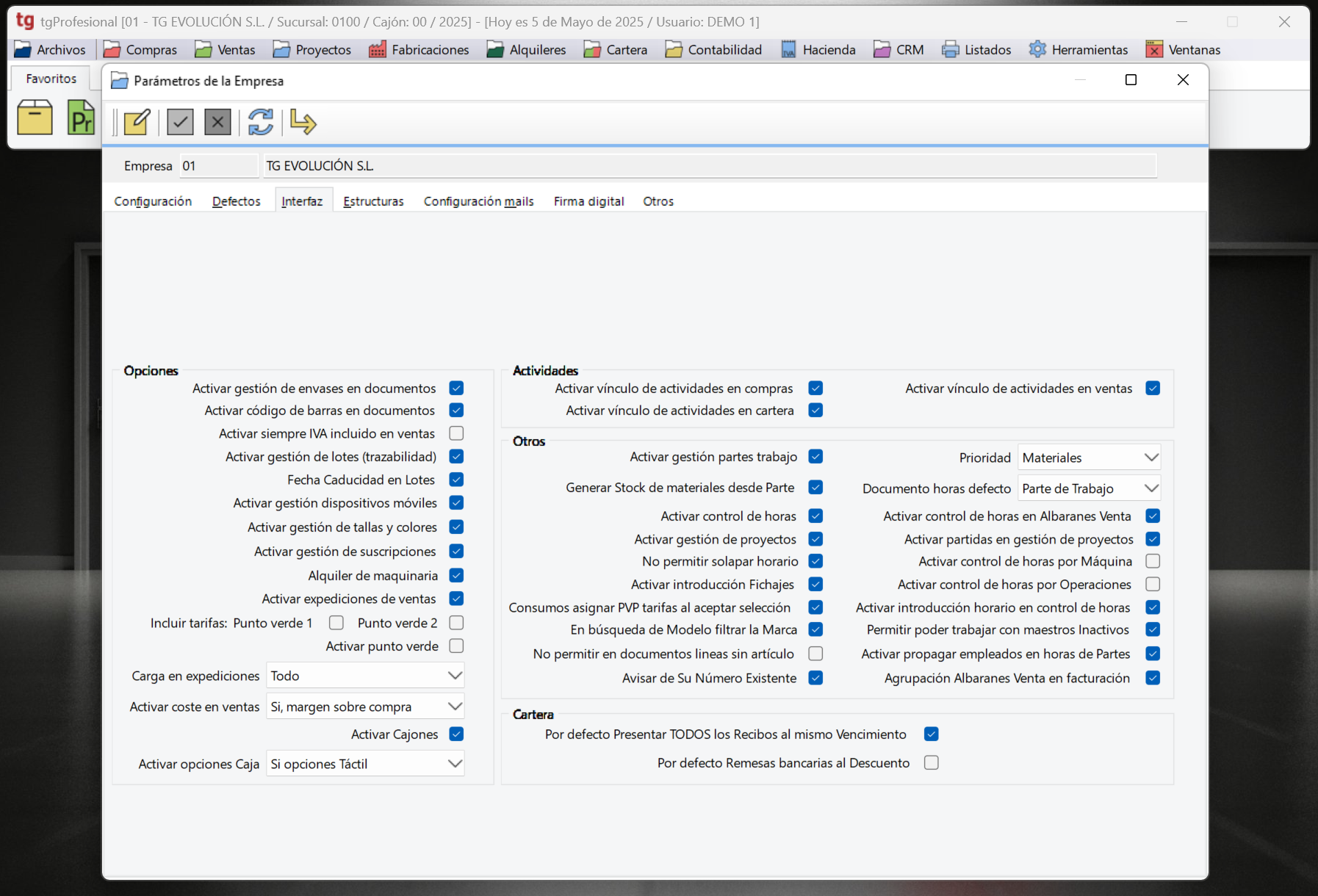Open the Activar coste en ventas dropdown

point(365,707)
